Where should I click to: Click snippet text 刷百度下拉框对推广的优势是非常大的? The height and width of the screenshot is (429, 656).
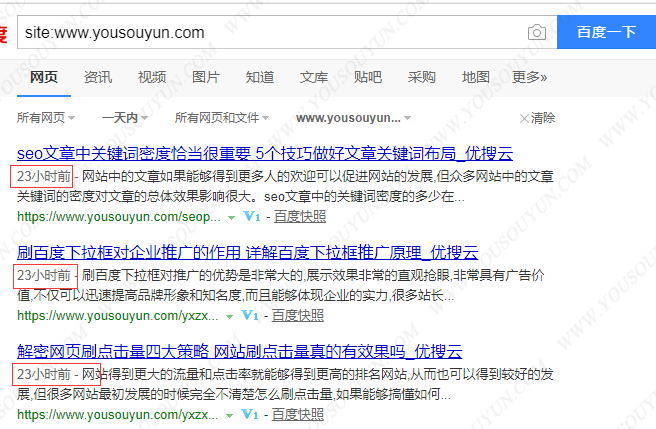[192, 275]
